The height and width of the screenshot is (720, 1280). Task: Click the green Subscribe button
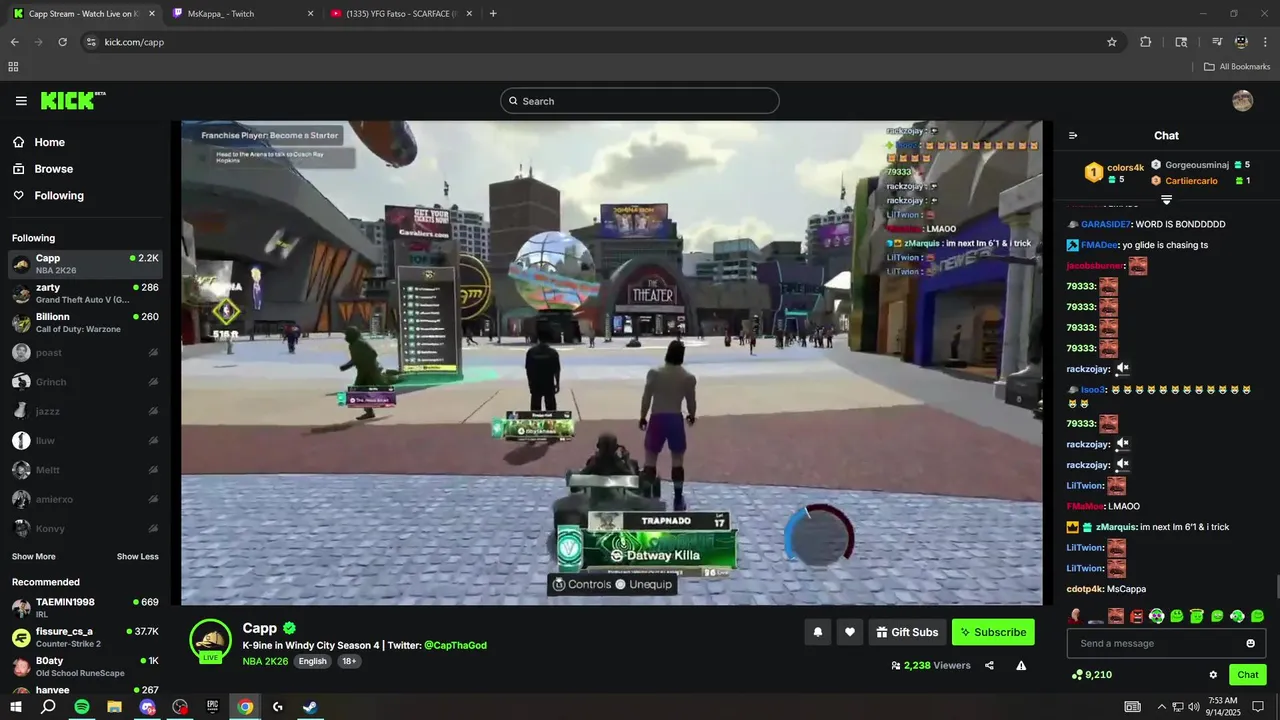click(993, 632)
